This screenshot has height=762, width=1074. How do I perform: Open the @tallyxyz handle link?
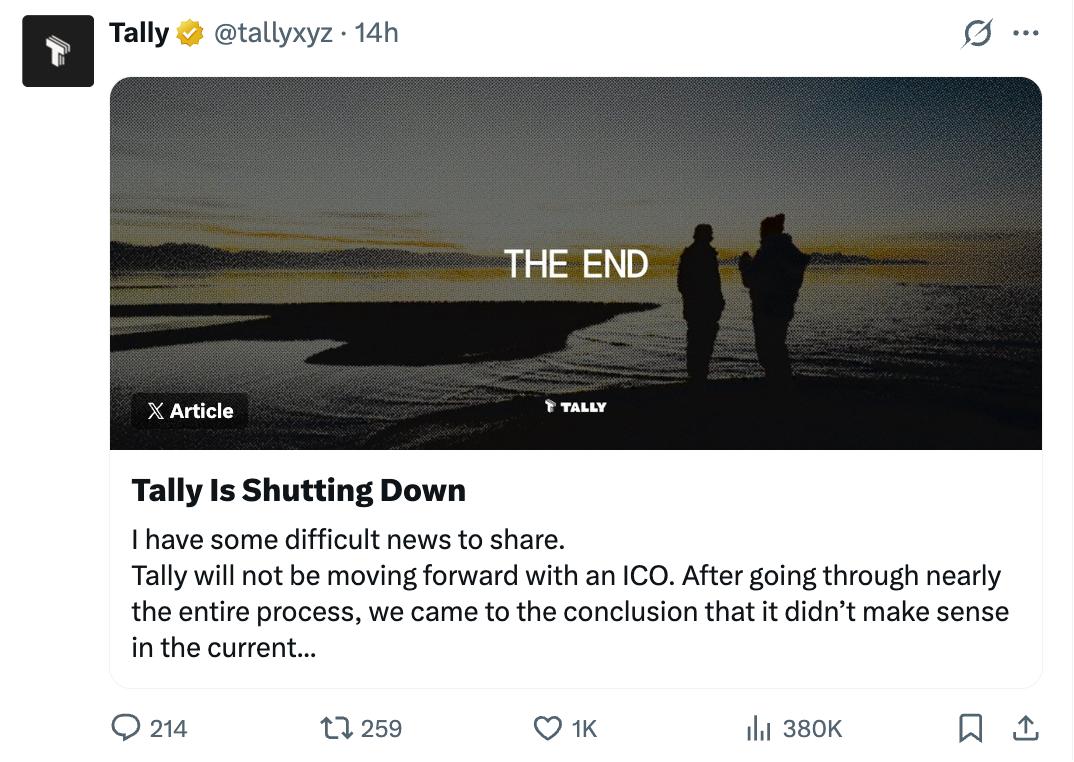[x=269, y=33]
